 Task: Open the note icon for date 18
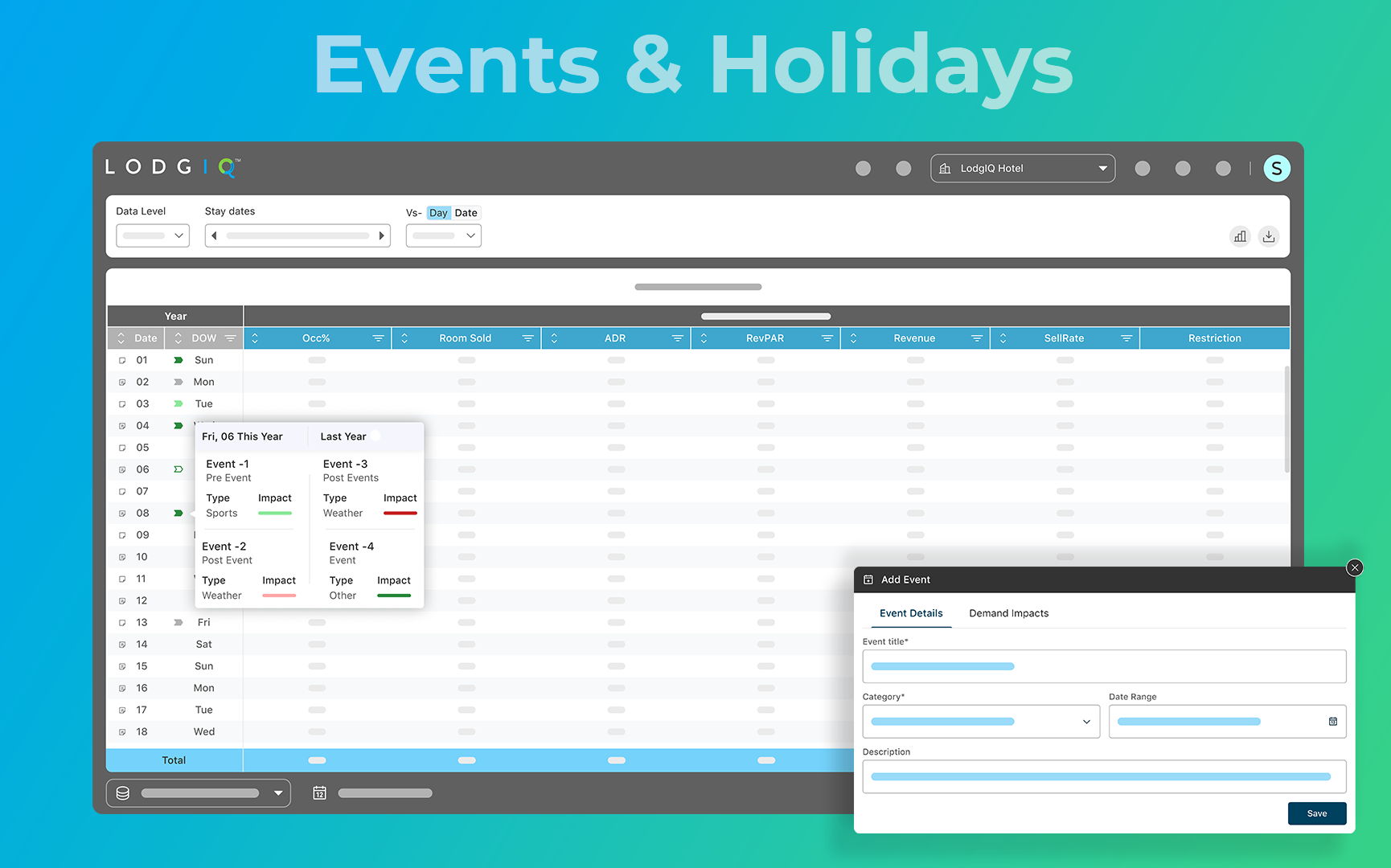tap(122, 732)
